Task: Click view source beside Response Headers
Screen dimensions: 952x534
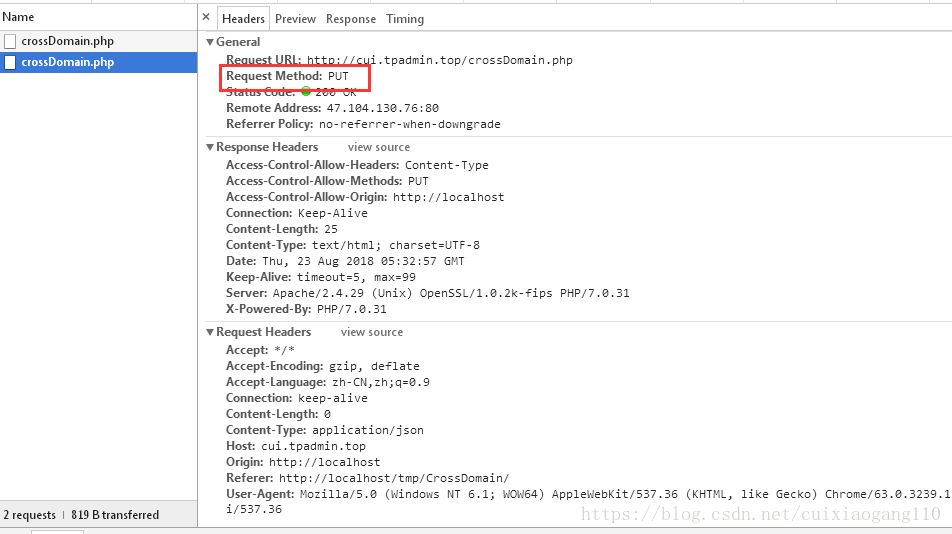Action: [378, 147]
